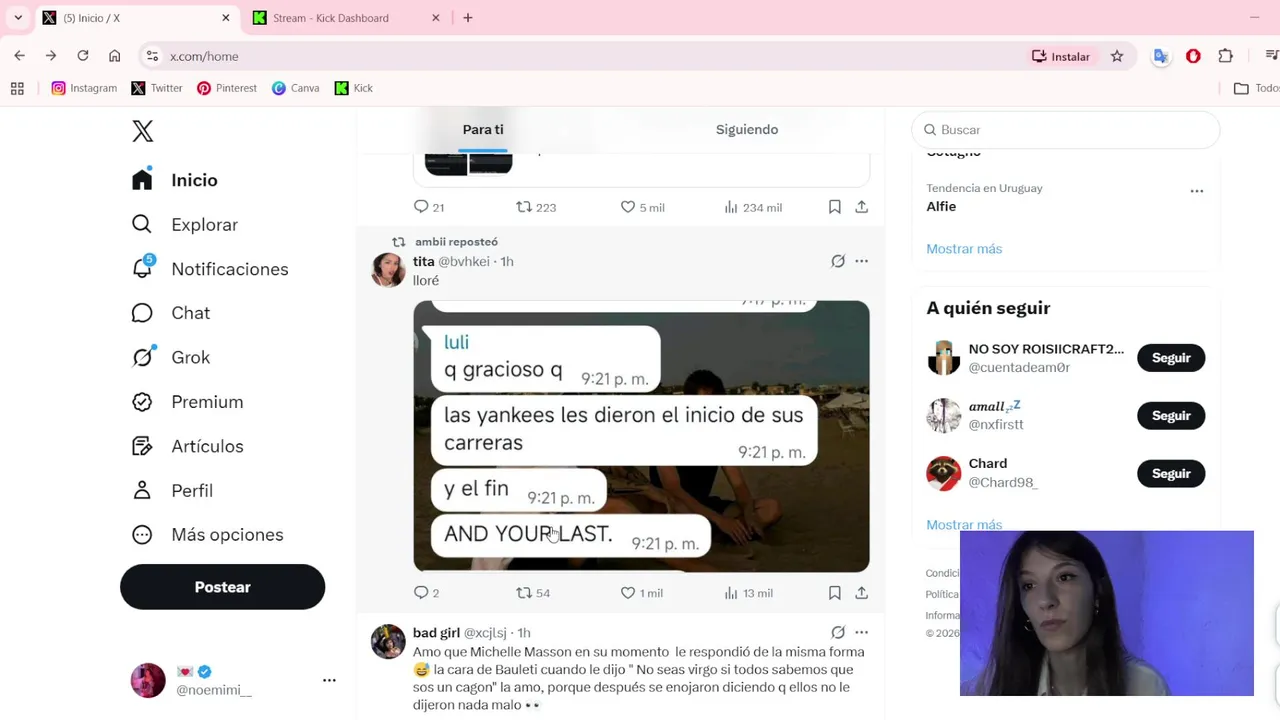The height and width of the screenshot is (720, 1280).
Task: Open Kick bookmark in bookmarks bar
Action: 354,88
